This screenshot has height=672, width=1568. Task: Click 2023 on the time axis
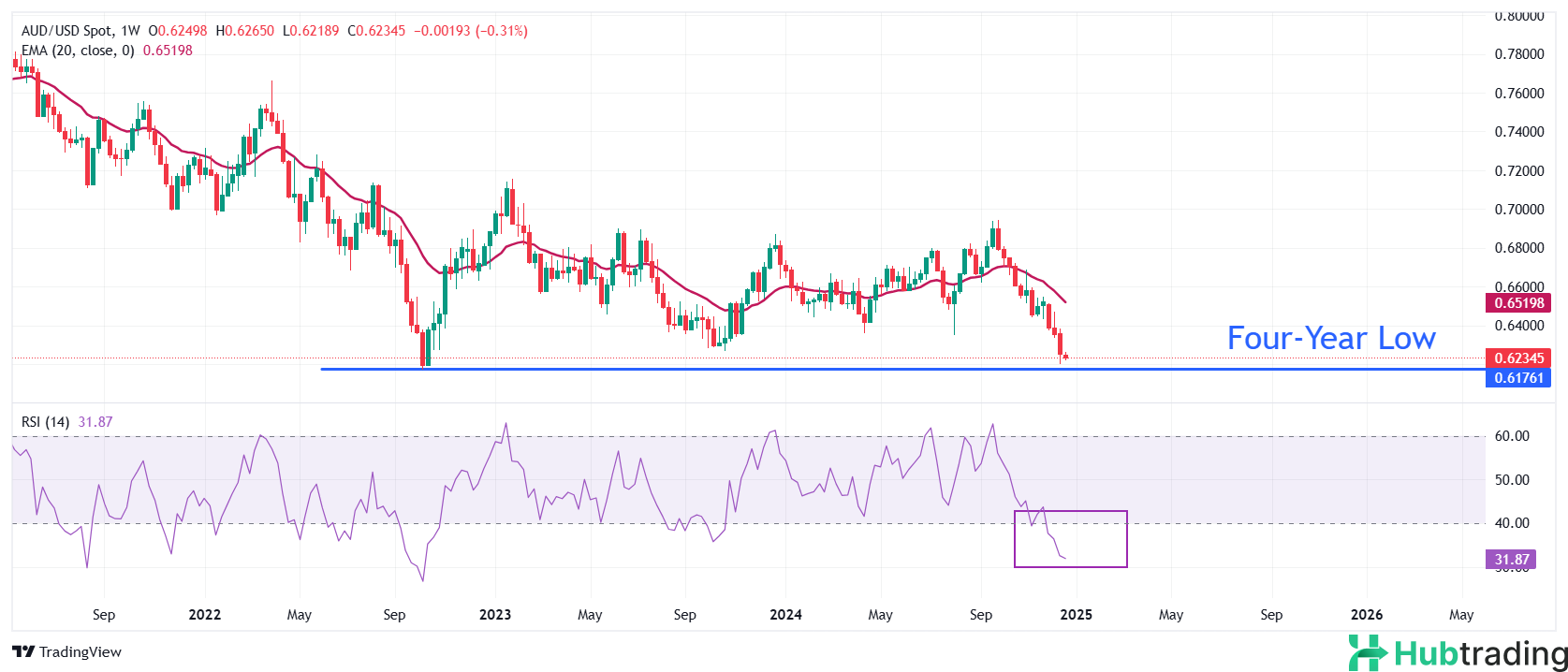pyautogui.click(x=495, y=615)
